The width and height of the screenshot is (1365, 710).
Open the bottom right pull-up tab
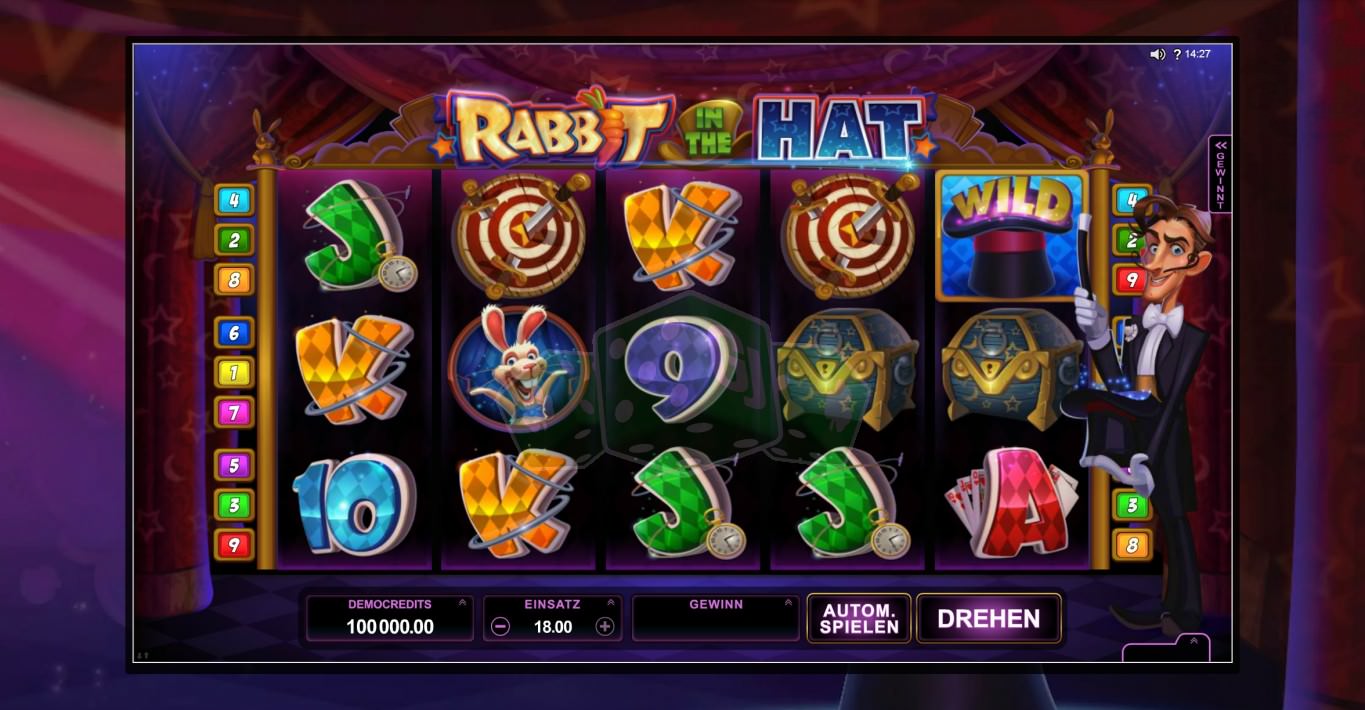(1167, 647)
